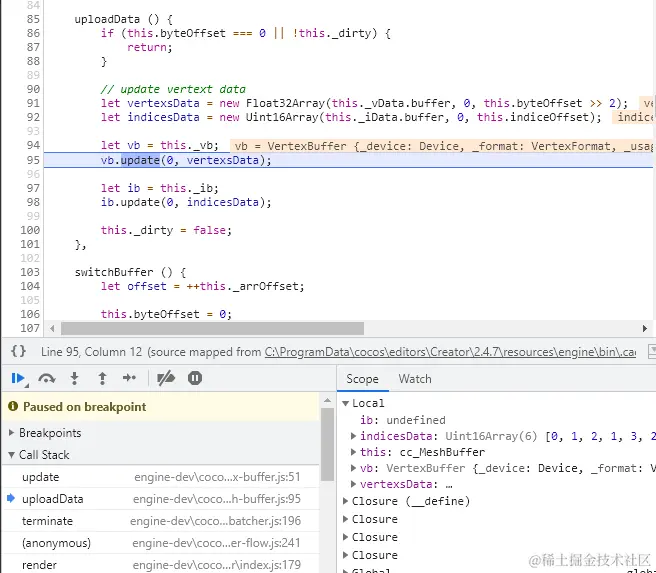Select the Scope tab

[x=362, y=379]
